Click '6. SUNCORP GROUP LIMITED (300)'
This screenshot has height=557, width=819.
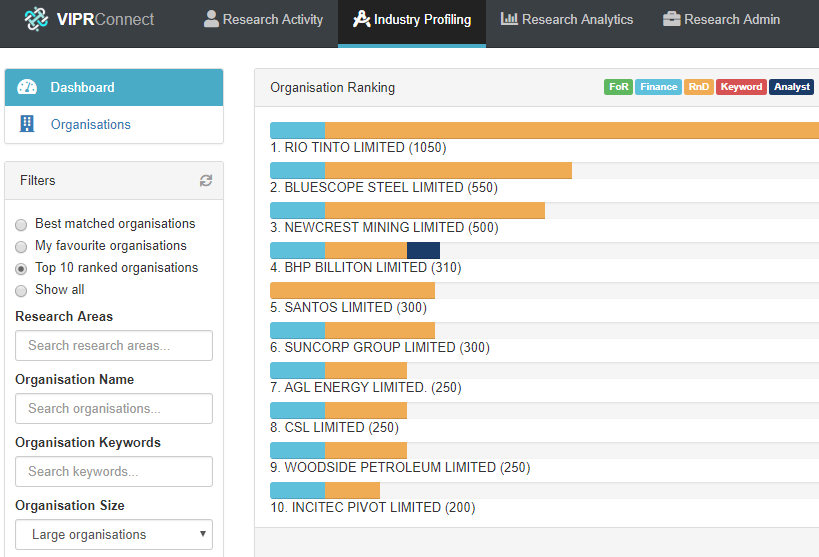380,347
